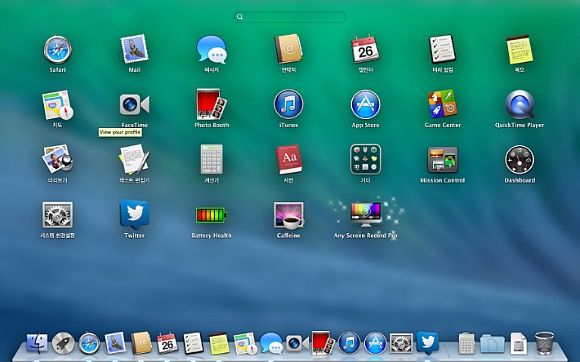
Task: Open Game Center
Action: (442, 104)
